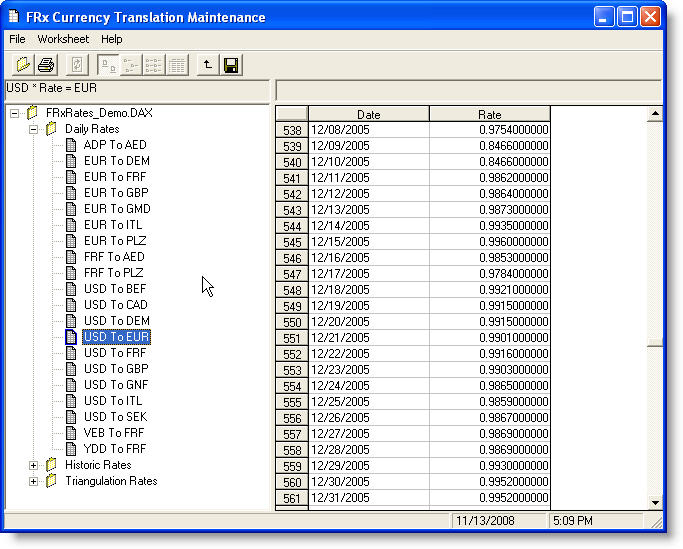Click the grid select-all corner cell
This screenshot has height=549, width=683.
pos(292,114)
